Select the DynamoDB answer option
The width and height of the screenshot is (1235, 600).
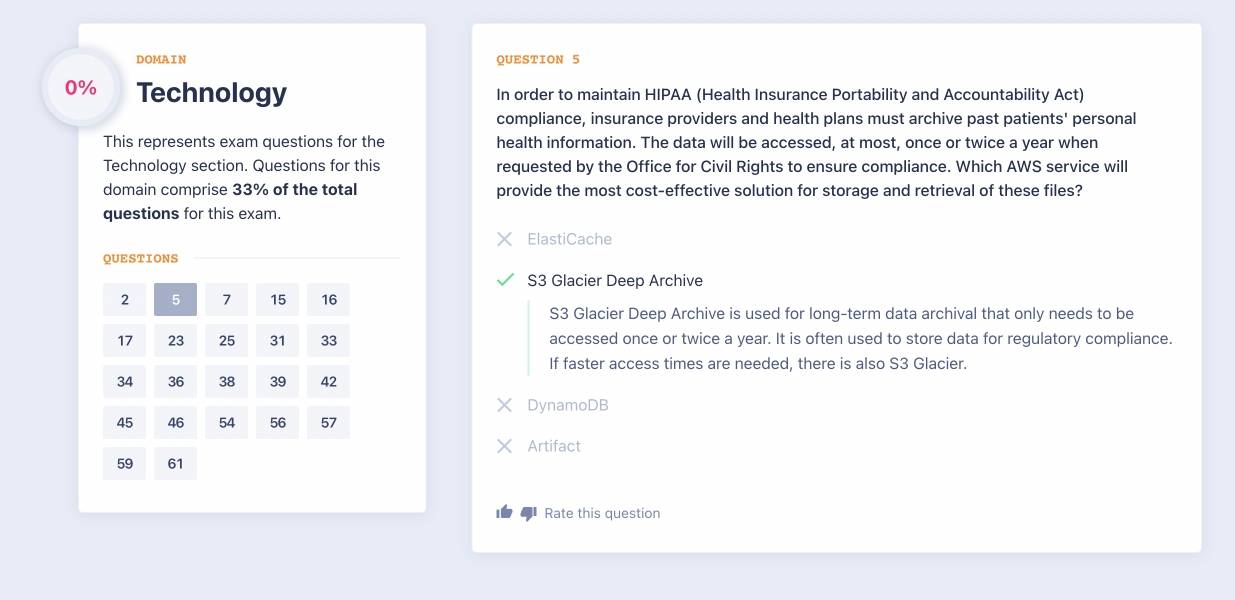coord(567,405)
